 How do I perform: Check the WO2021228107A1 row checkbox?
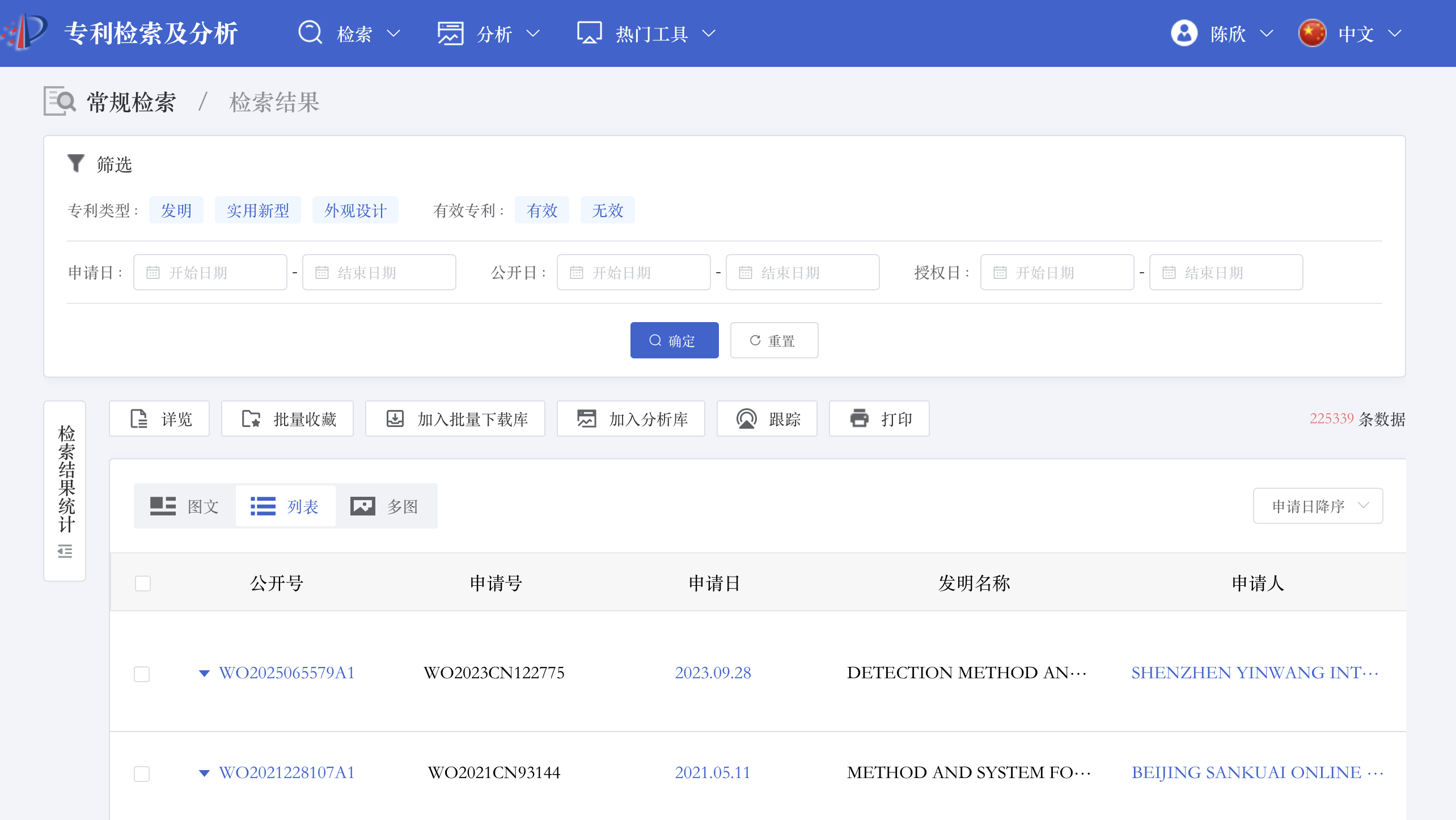point(142,773)
